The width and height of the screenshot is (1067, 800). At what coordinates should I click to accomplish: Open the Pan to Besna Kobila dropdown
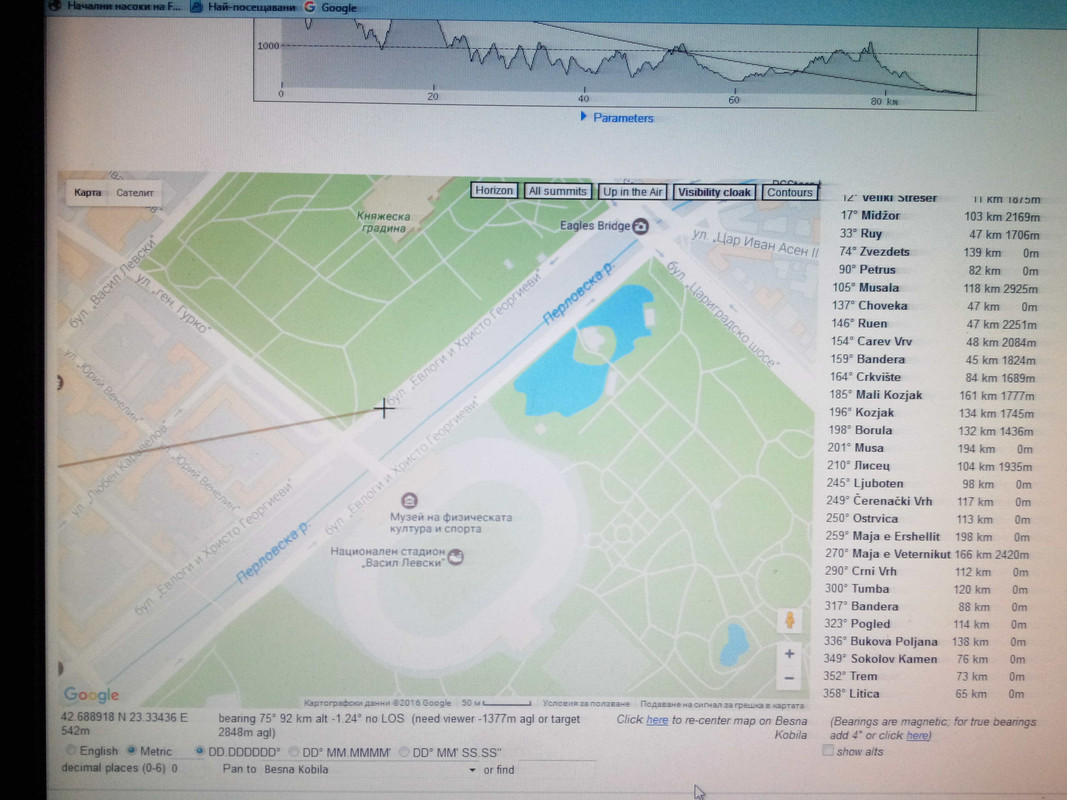[370, 769]
